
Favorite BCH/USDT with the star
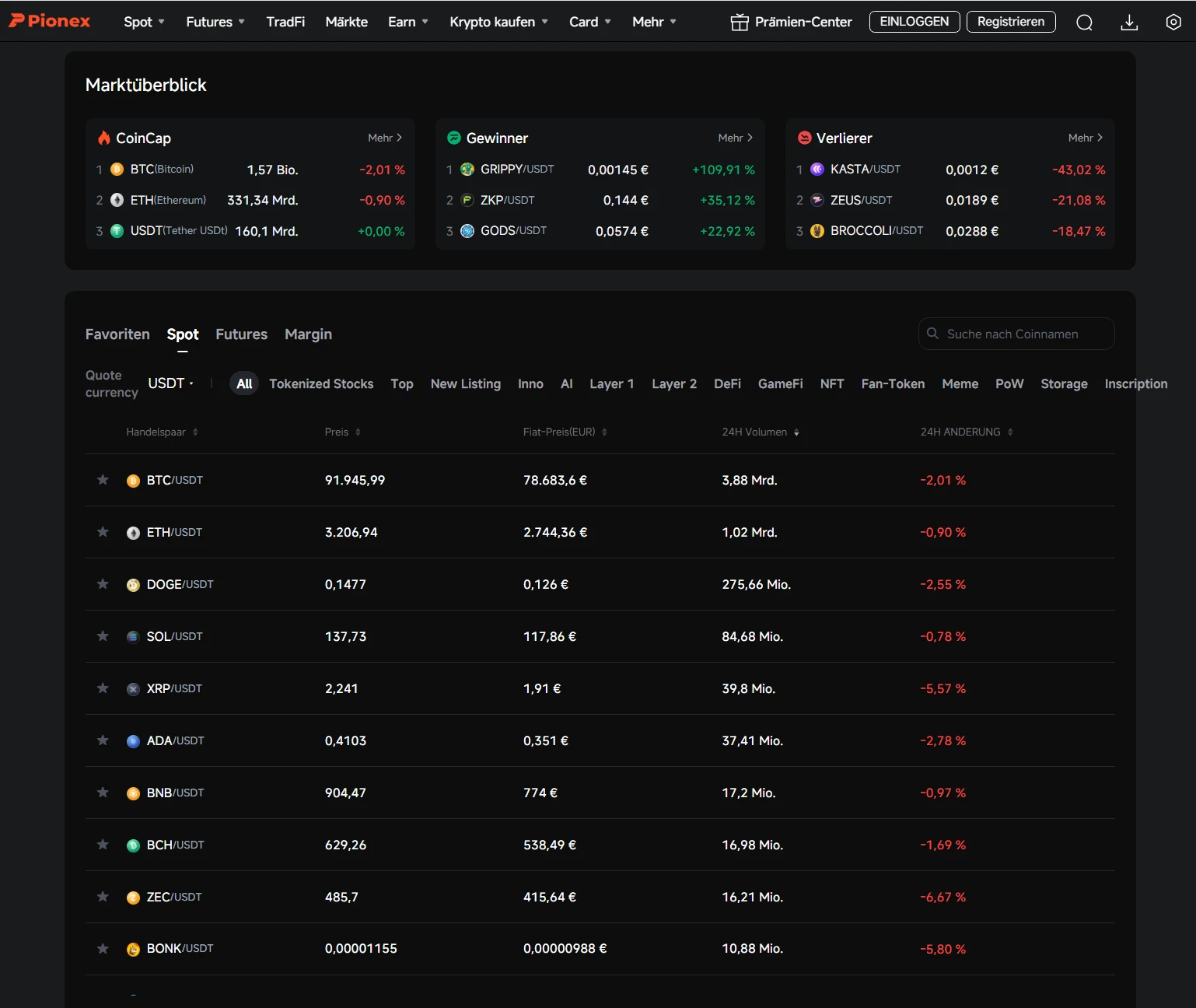[x=103, y=845]
